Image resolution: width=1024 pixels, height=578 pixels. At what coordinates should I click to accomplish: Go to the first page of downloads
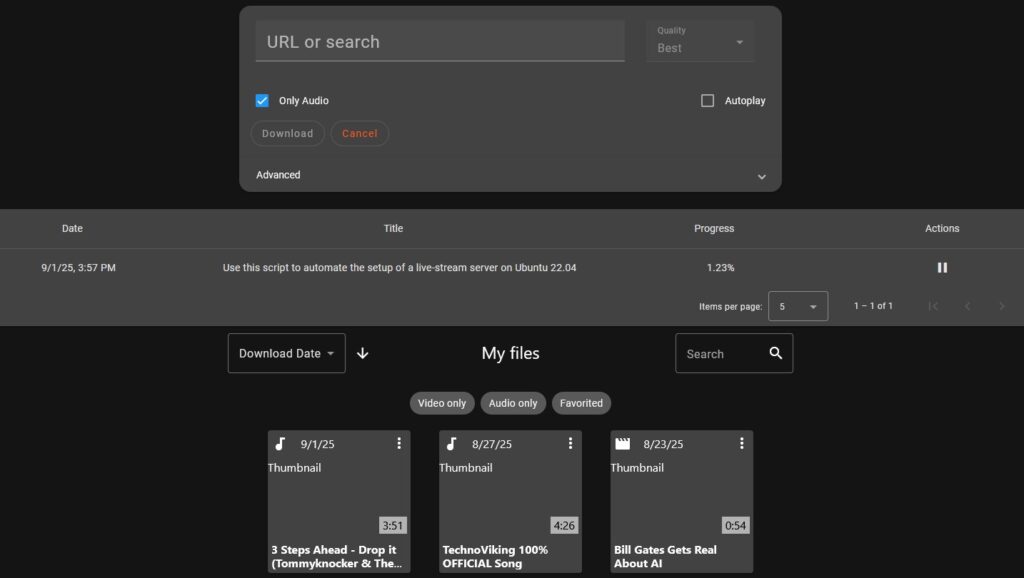pyautogui.click(x=933, y=306)
